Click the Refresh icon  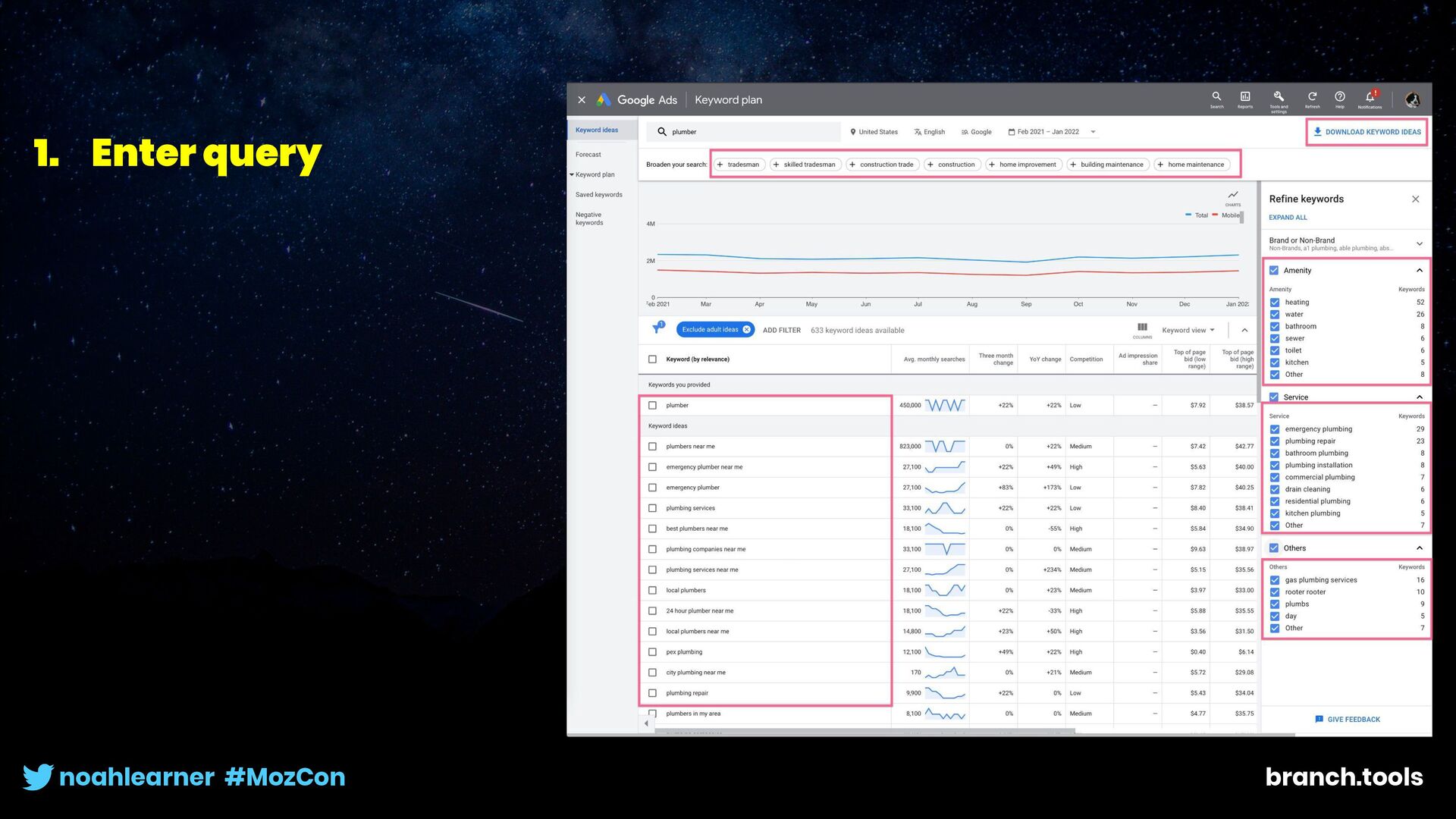[1312, 97]
